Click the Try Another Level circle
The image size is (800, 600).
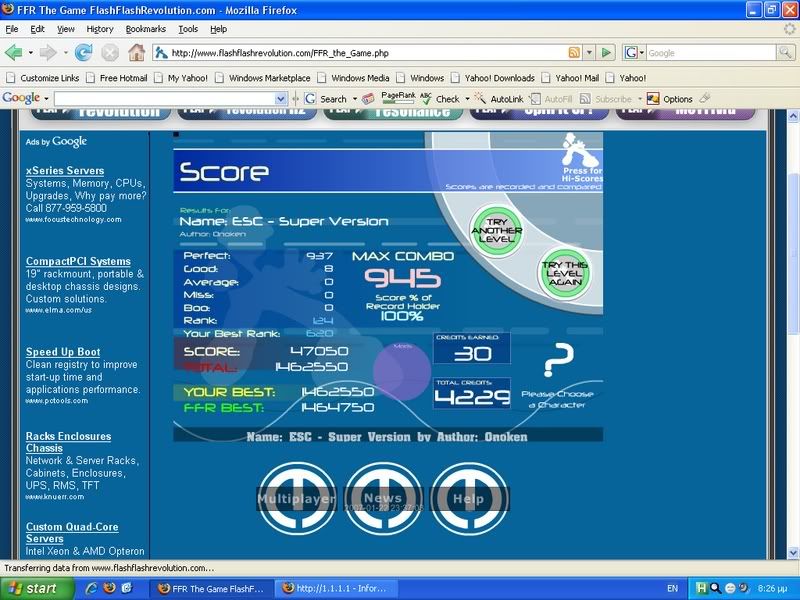coord(497,230)
